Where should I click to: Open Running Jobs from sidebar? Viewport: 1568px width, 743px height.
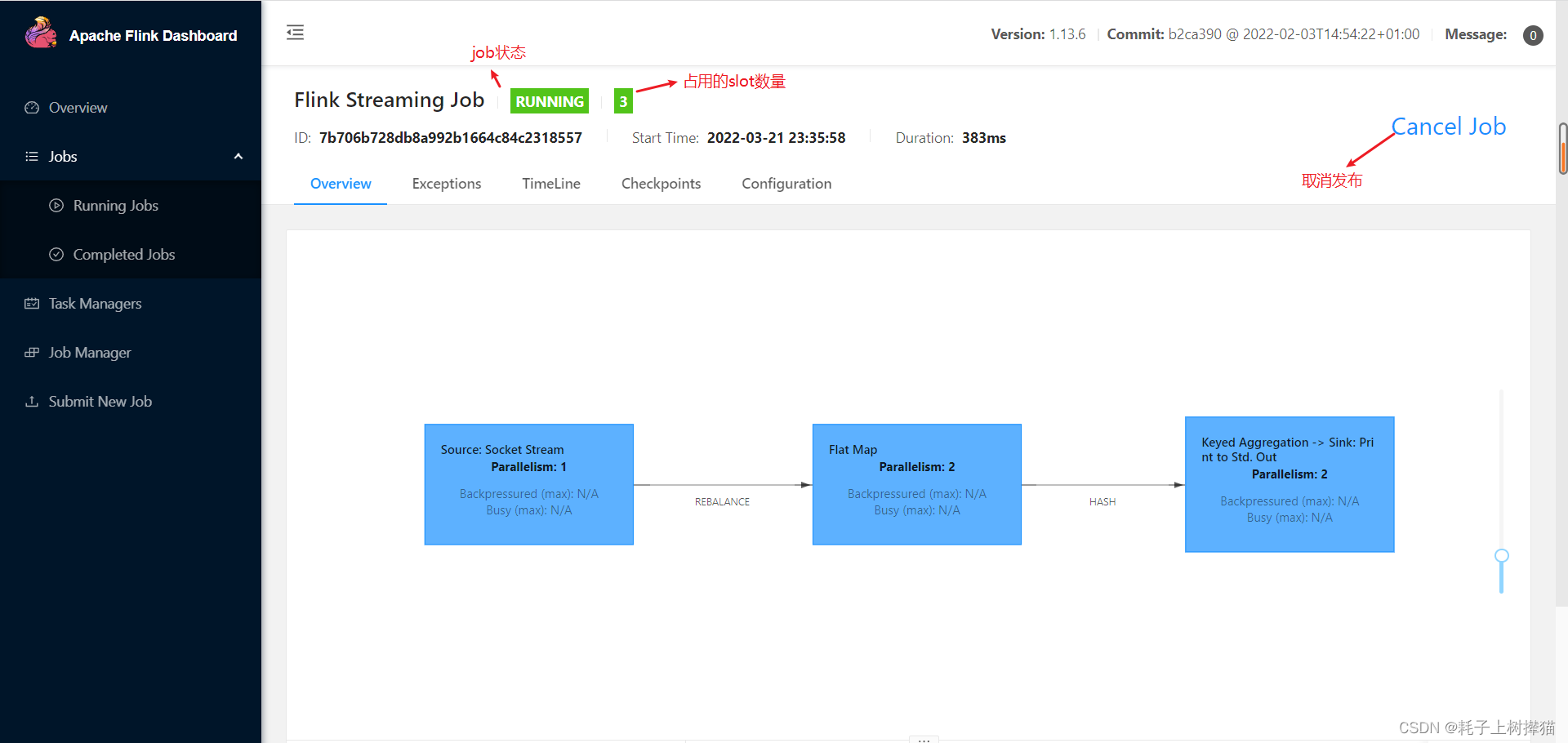tap(131, 206)
